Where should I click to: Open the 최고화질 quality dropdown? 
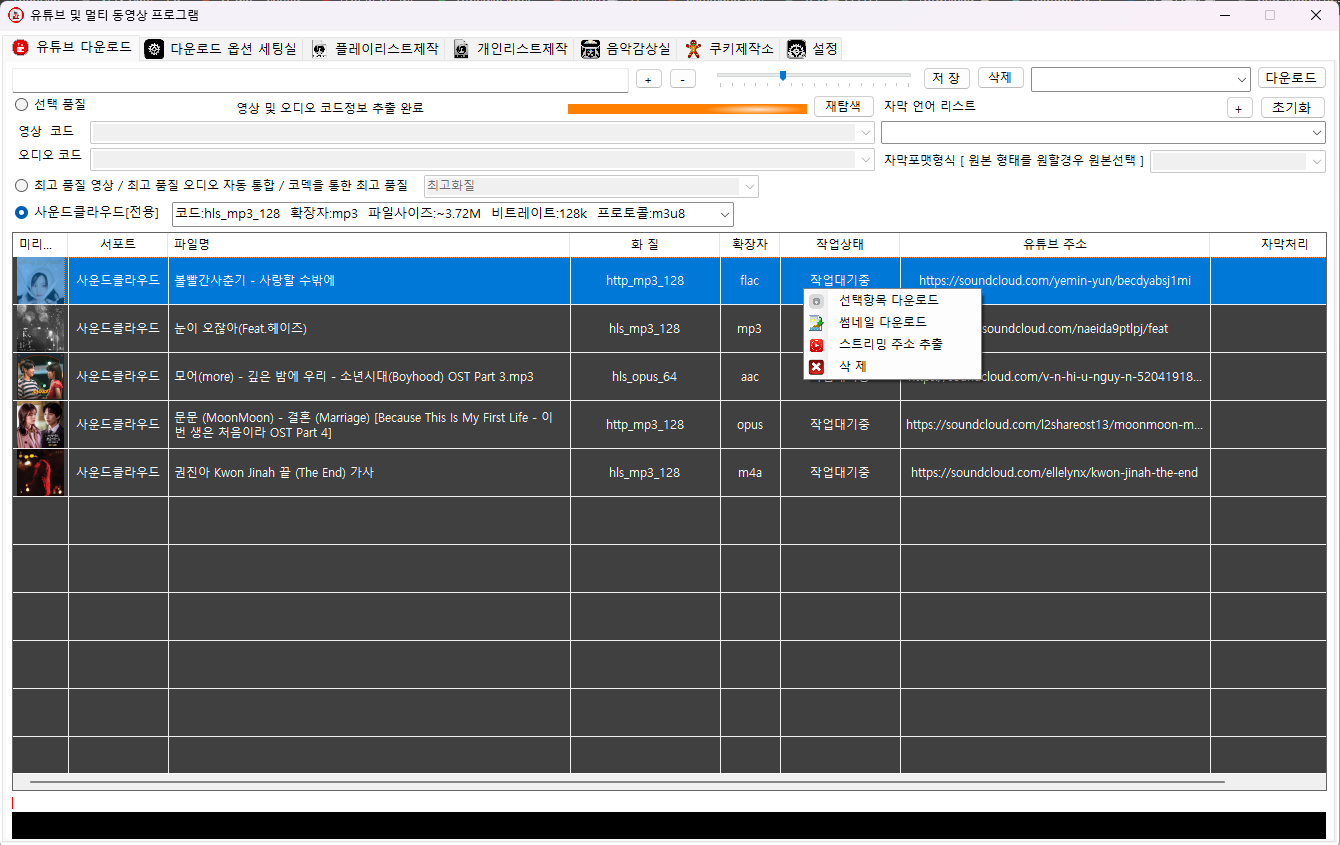[591, 186]
